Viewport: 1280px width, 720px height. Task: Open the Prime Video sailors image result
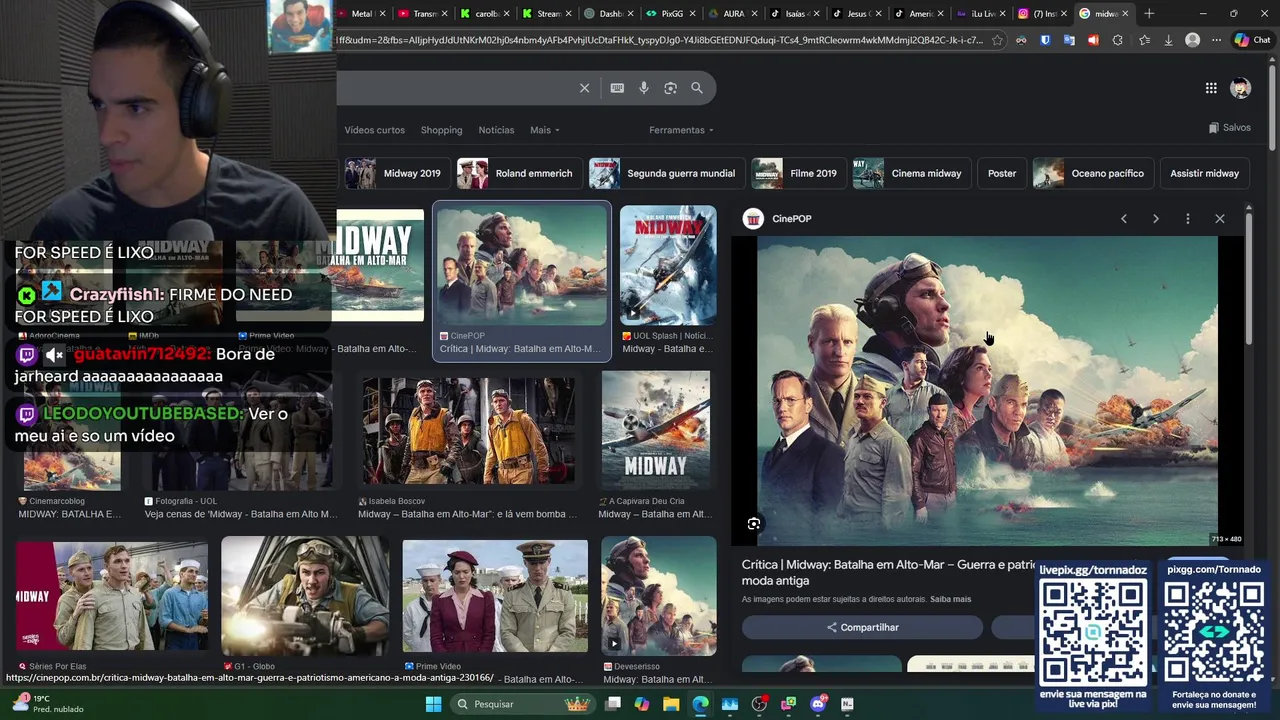click(495, 597)
